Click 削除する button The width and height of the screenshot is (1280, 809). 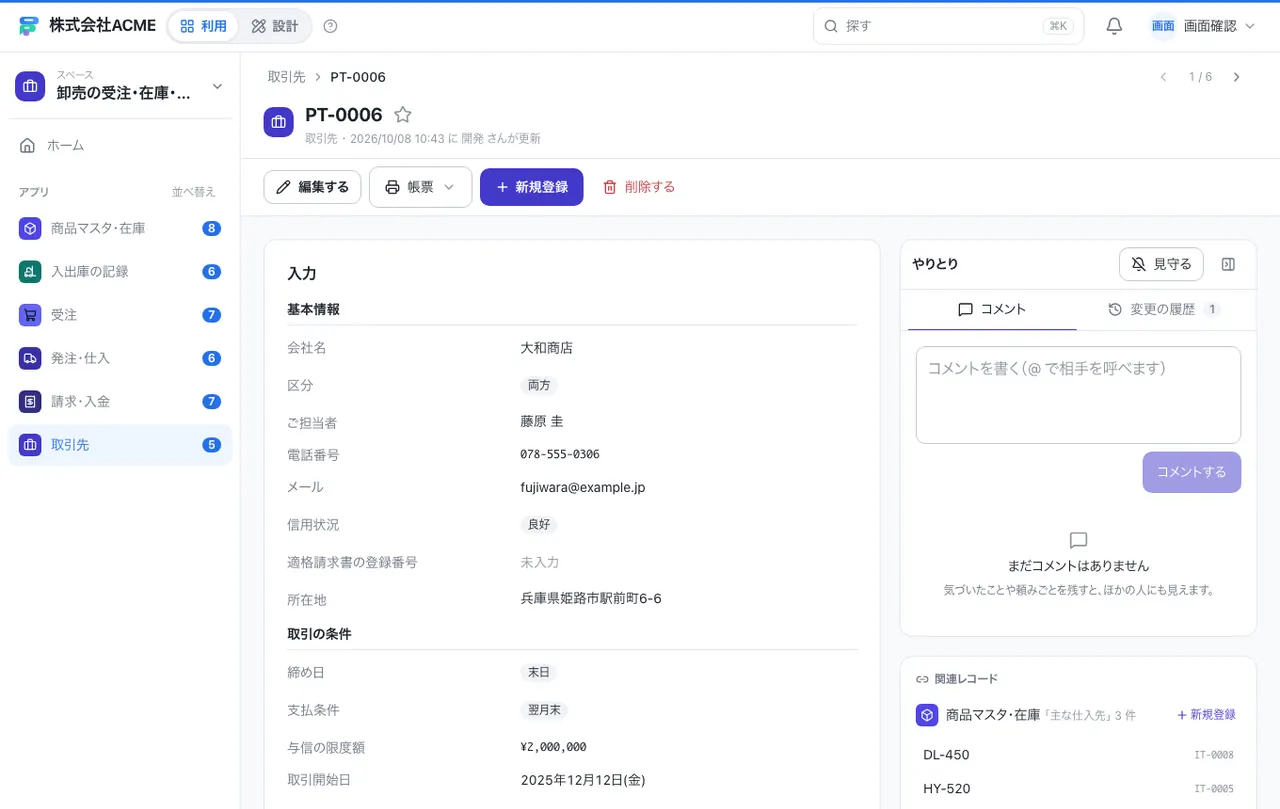[x=638, y=187]
